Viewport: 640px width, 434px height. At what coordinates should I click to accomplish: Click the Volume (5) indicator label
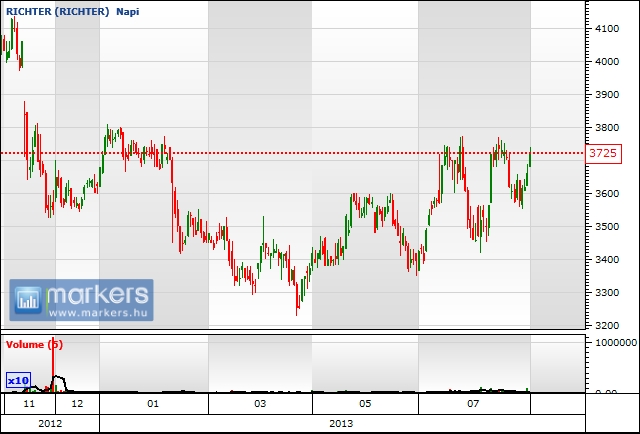34,345
